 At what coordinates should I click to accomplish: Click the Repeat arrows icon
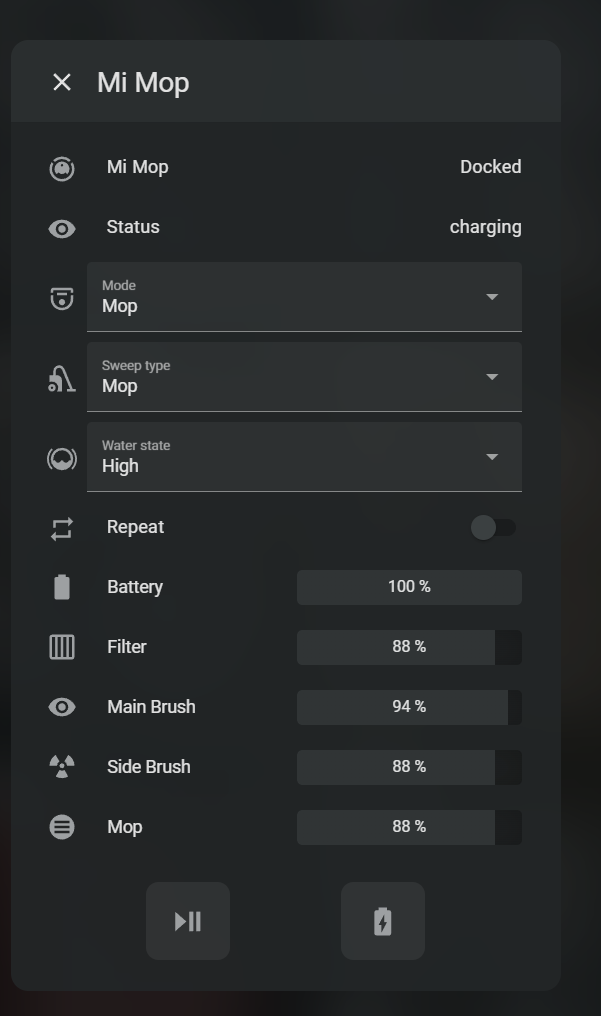click(x=62, y=528)
